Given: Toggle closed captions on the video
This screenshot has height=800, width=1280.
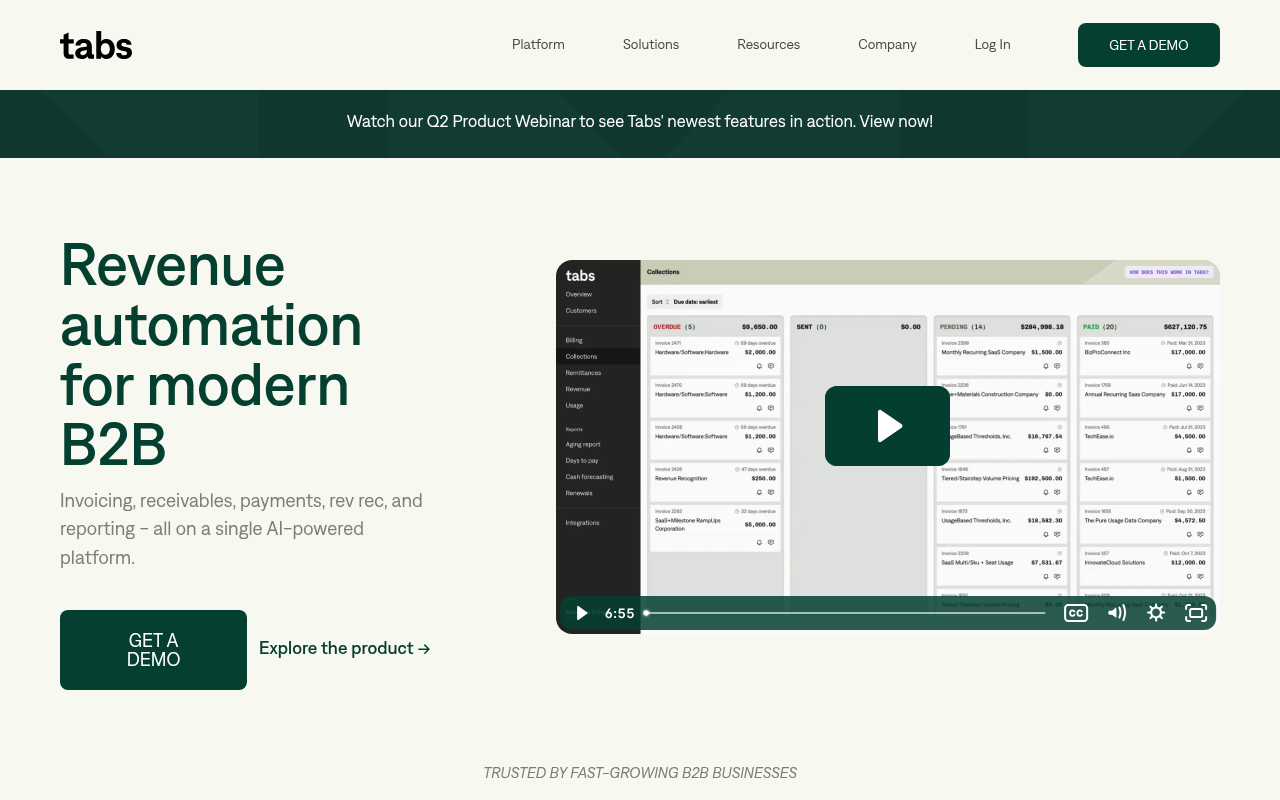Looking at the screenshot, I should click(1076, 613).
